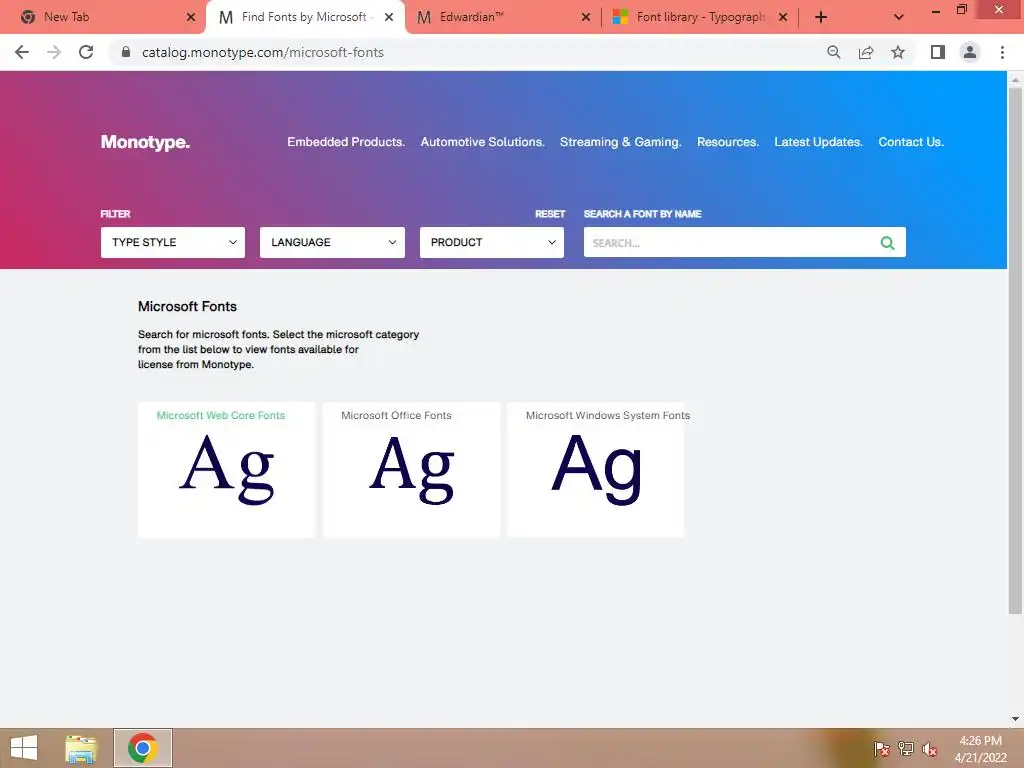Bookmark this page with the star

(898, 52)
